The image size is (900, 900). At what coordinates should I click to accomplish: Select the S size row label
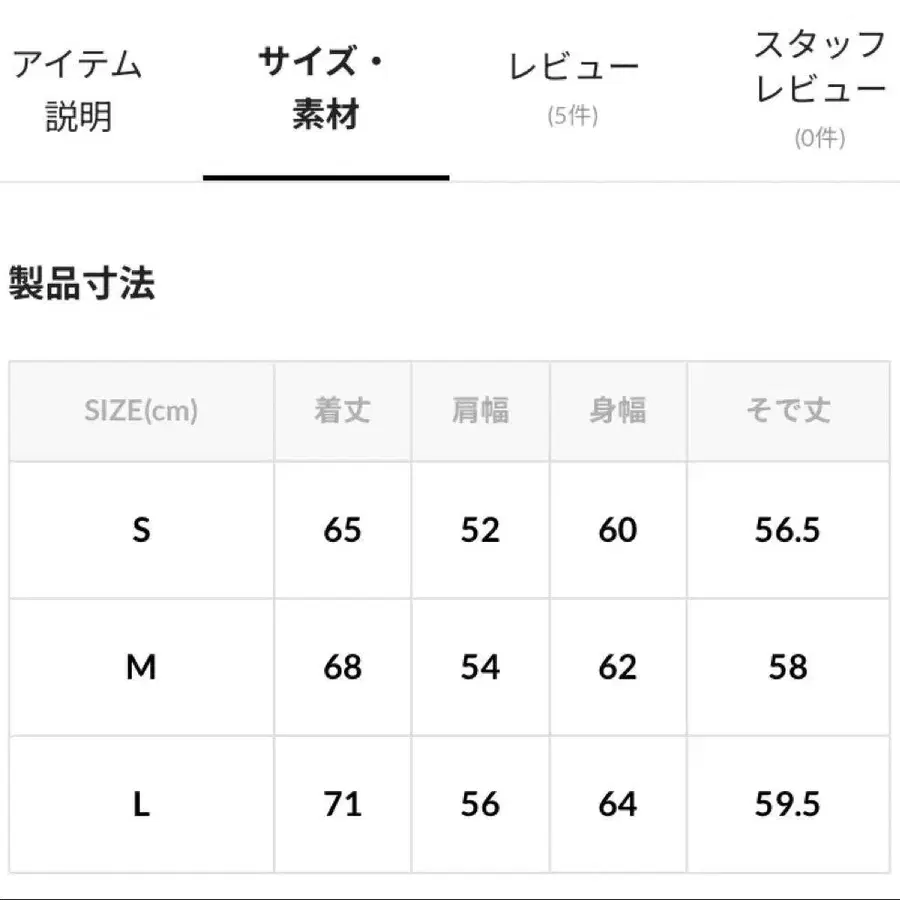pyautogui.click(x=141, y=530)
